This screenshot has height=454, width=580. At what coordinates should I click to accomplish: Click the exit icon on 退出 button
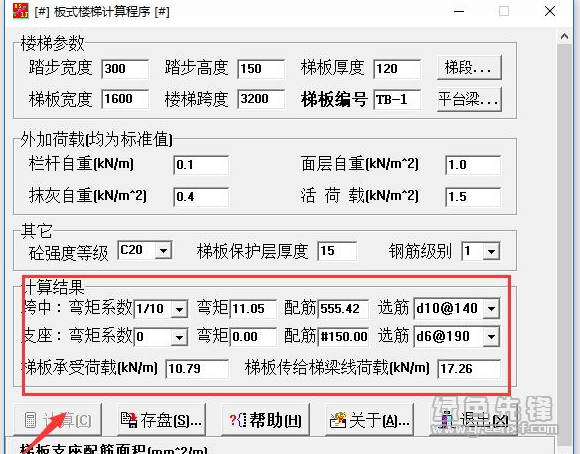click(447, 420)
